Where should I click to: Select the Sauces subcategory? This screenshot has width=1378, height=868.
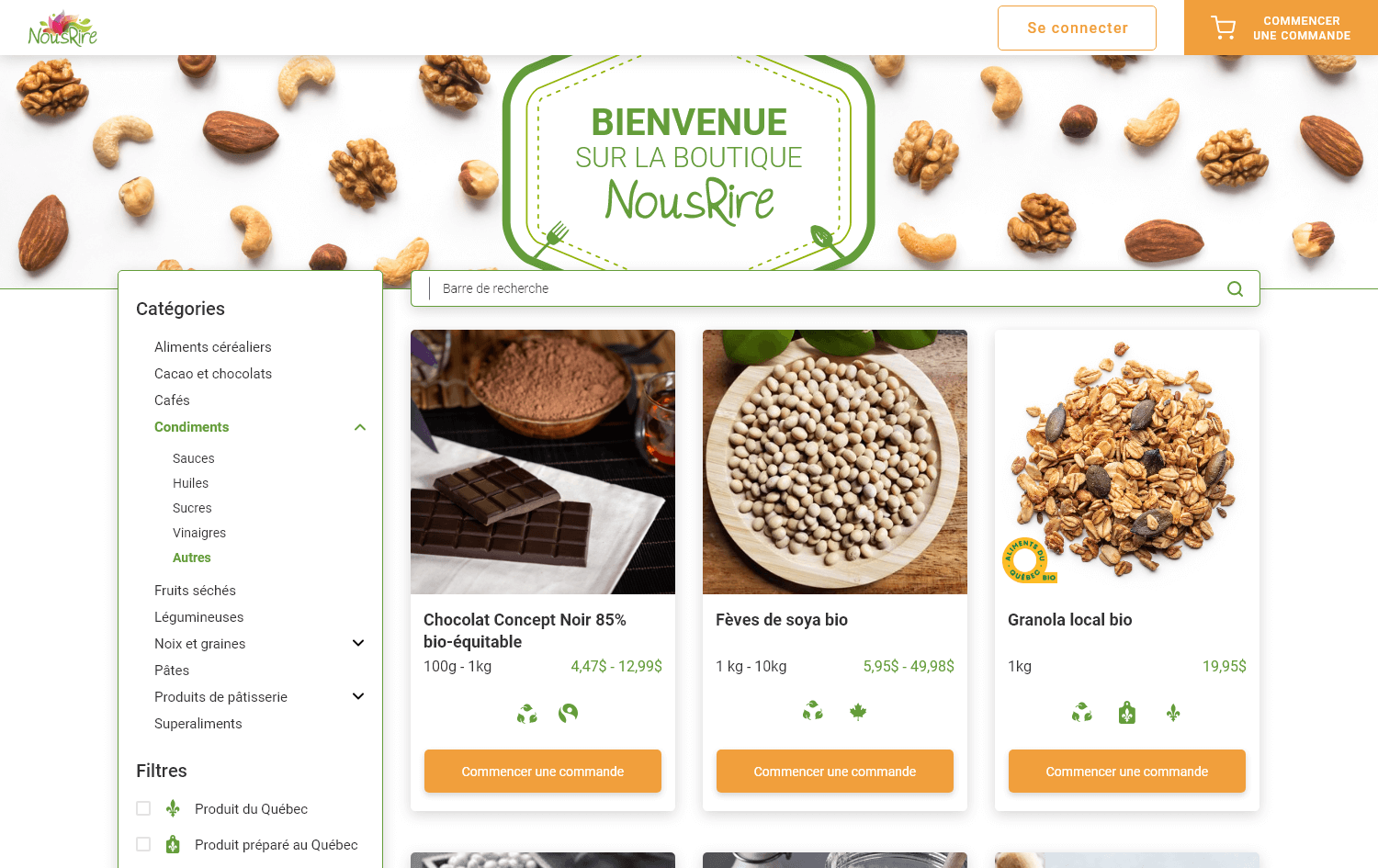pos(193,458)
